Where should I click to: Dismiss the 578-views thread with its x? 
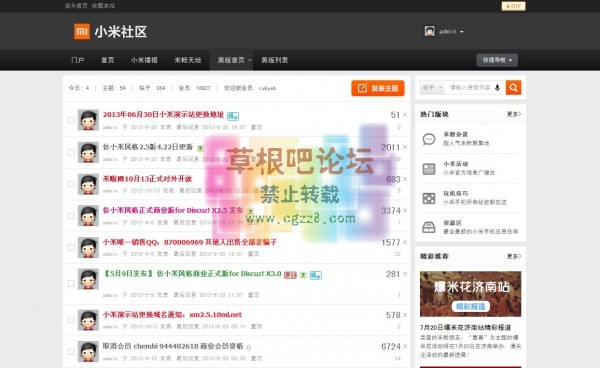coord(405,315)
